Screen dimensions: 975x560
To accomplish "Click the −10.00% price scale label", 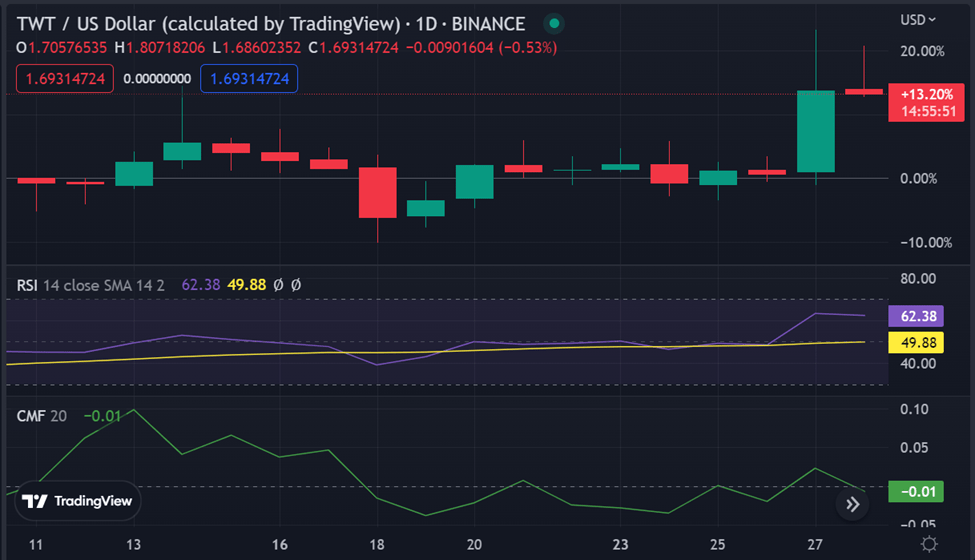I will [926, 242].
